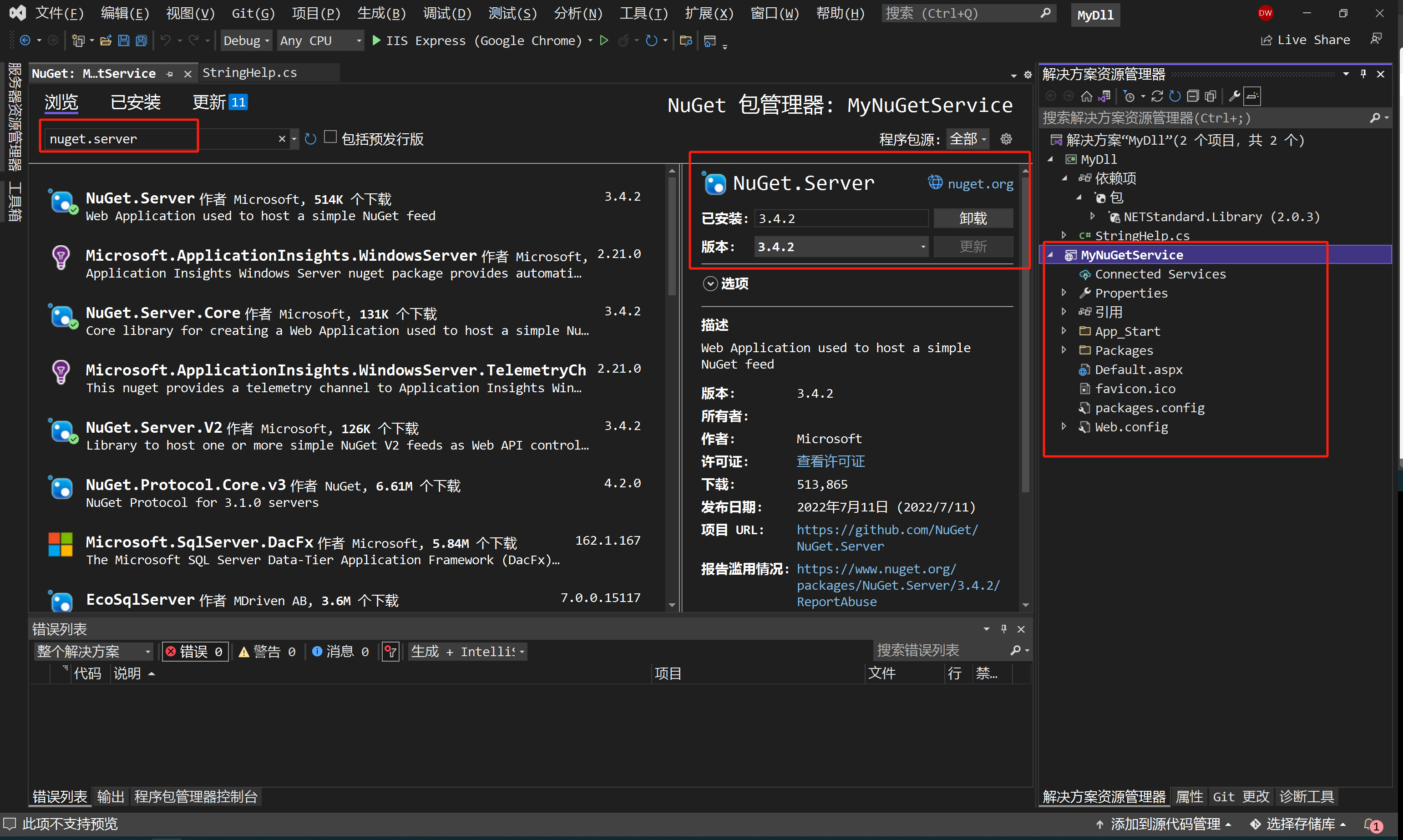Switch to Git 更改 panel tab

coord(1241,797)
